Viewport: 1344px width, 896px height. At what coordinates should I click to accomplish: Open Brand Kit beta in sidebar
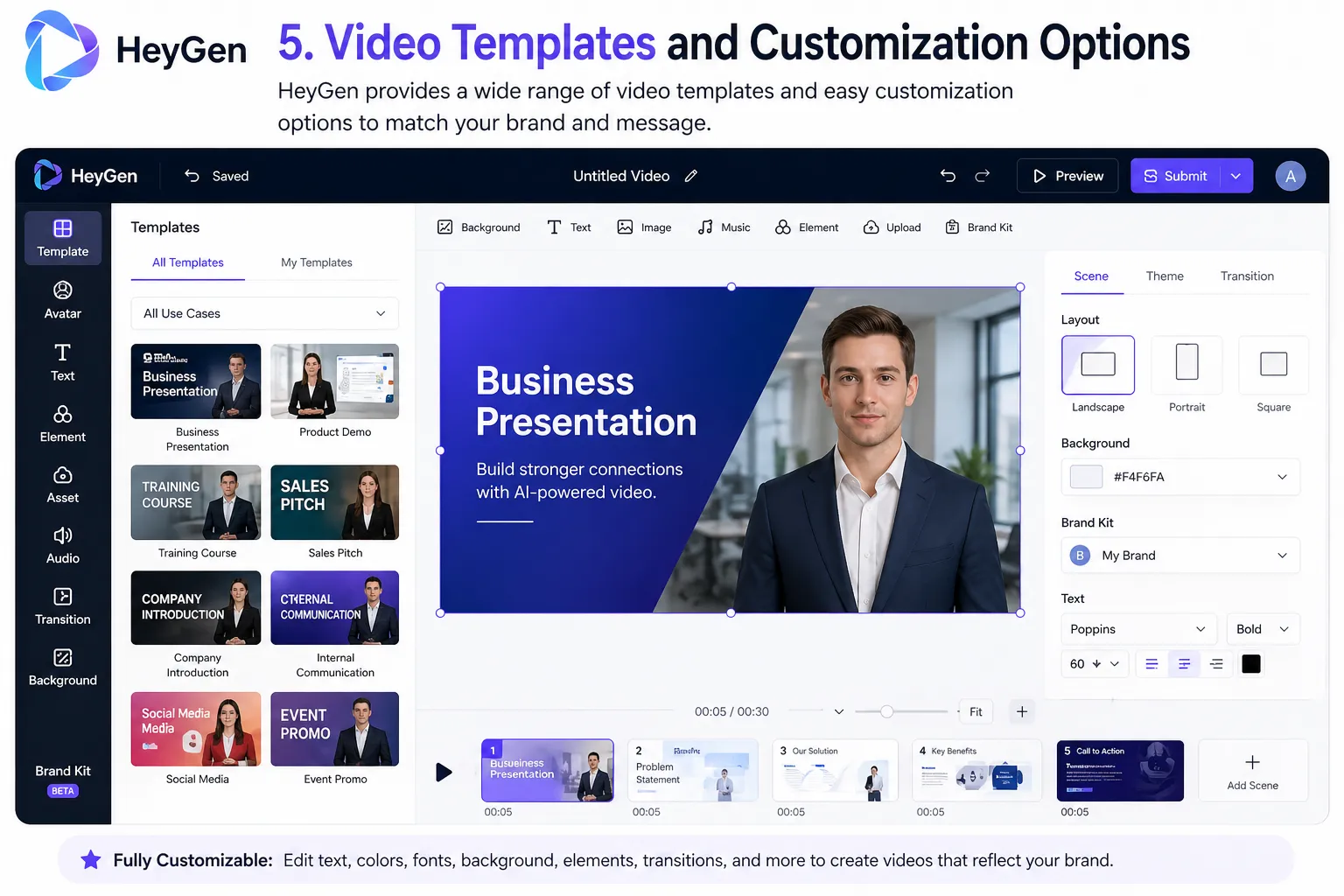pos(63,780)
